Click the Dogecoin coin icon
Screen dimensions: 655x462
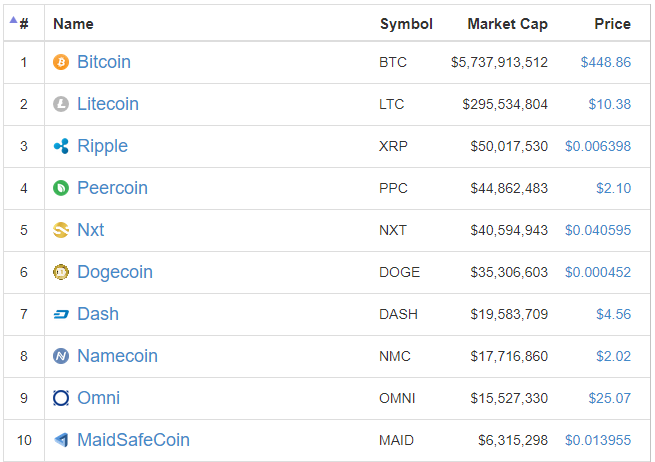click(61, 272)
